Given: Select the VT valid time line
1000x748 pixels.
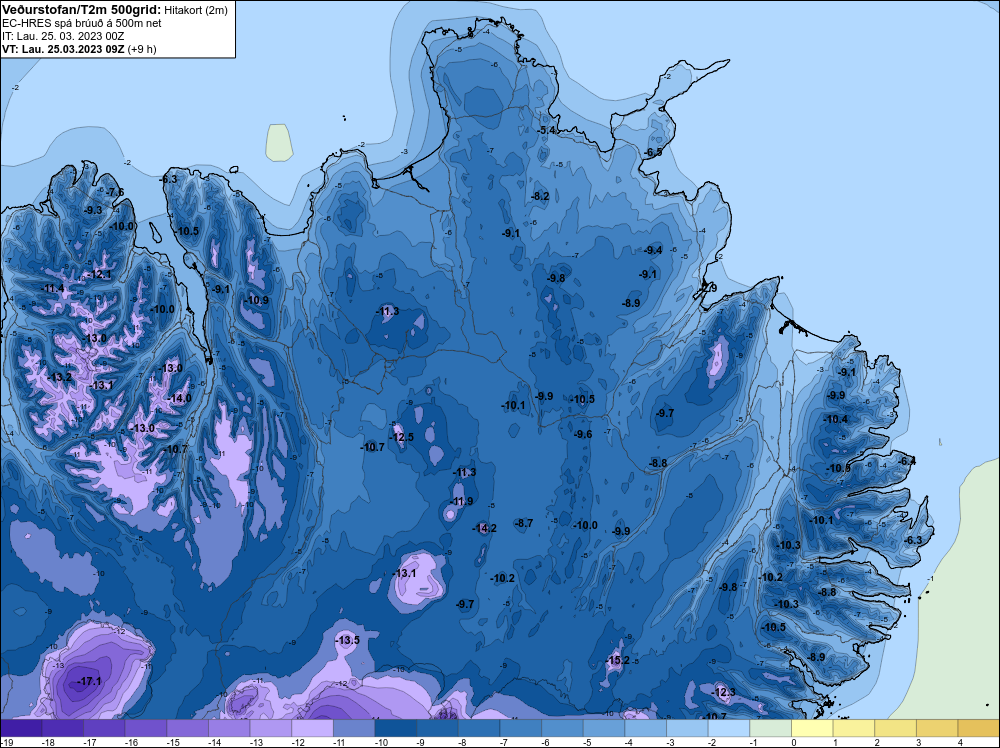Looking at the screenshot, I should coord(79,48).
